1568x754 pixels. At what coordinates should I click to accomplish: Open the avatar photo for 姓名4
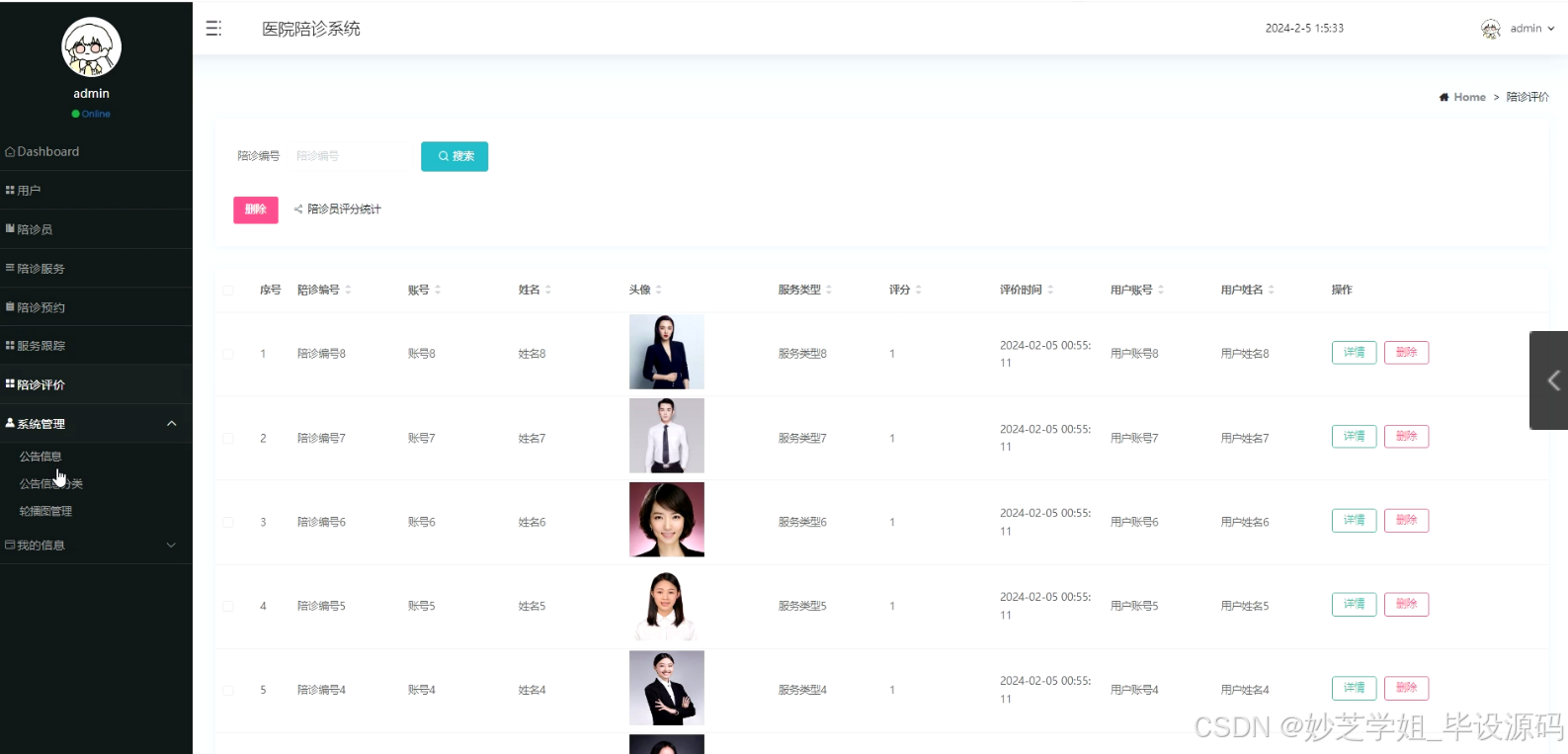point(667,688)
